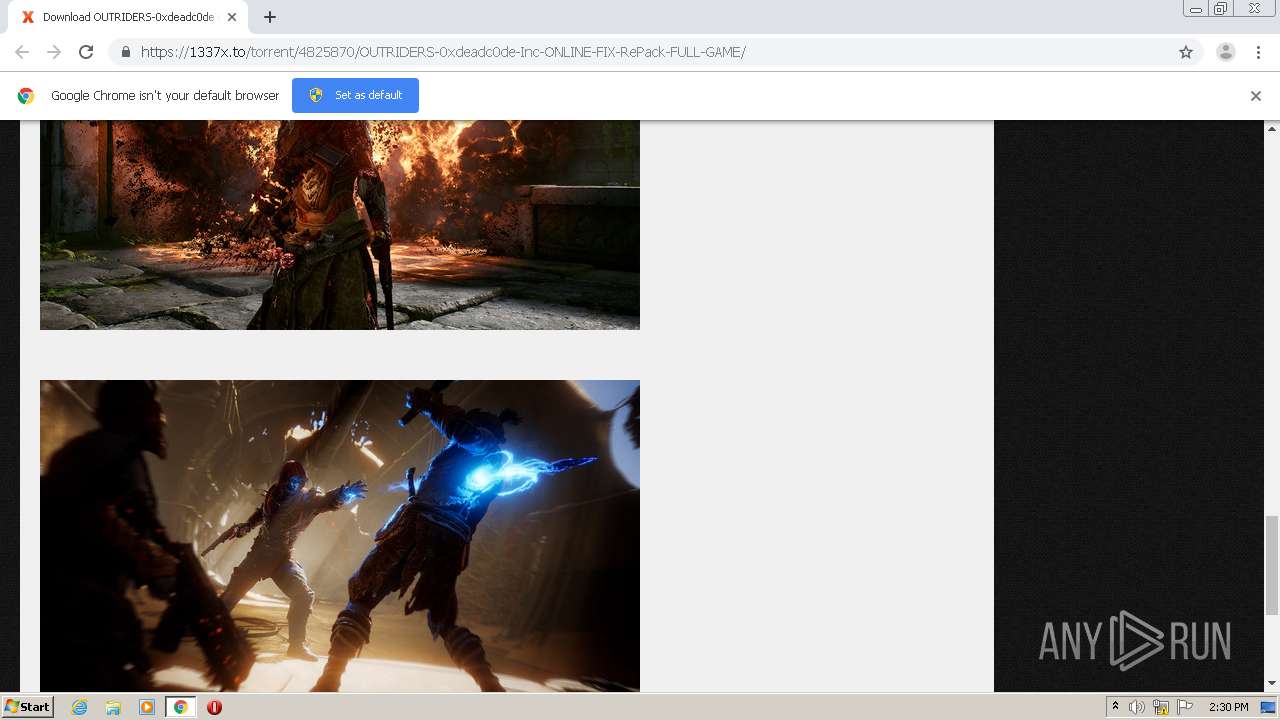Open a new tab with the plus button
Viewport: 1280px width, 720px height.
[x=270, y=17]
